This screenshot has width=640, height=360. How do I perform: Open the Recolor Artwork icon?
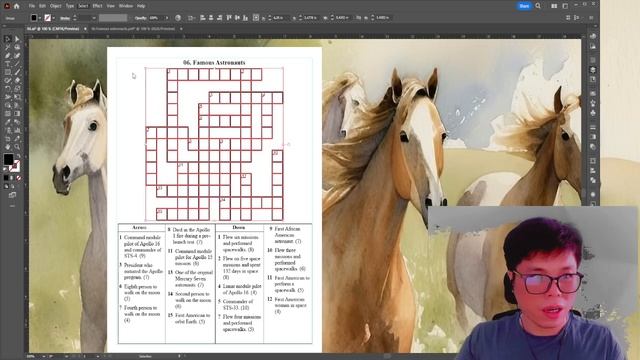[x=178, y=18]
